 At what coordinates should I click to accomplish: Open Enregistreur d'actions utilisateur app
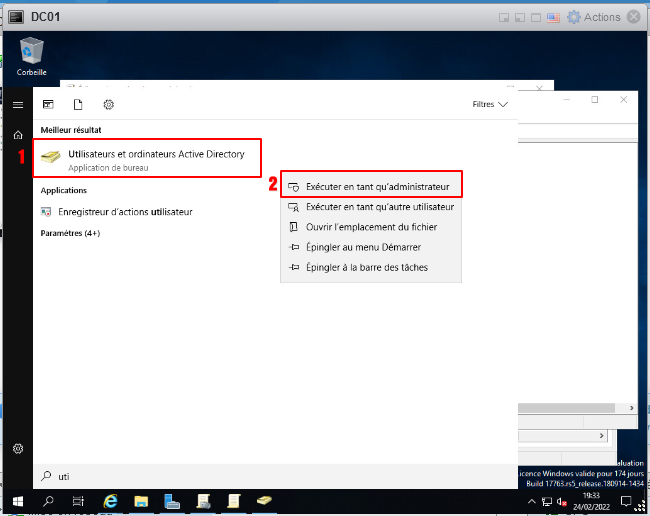[125, 212]
